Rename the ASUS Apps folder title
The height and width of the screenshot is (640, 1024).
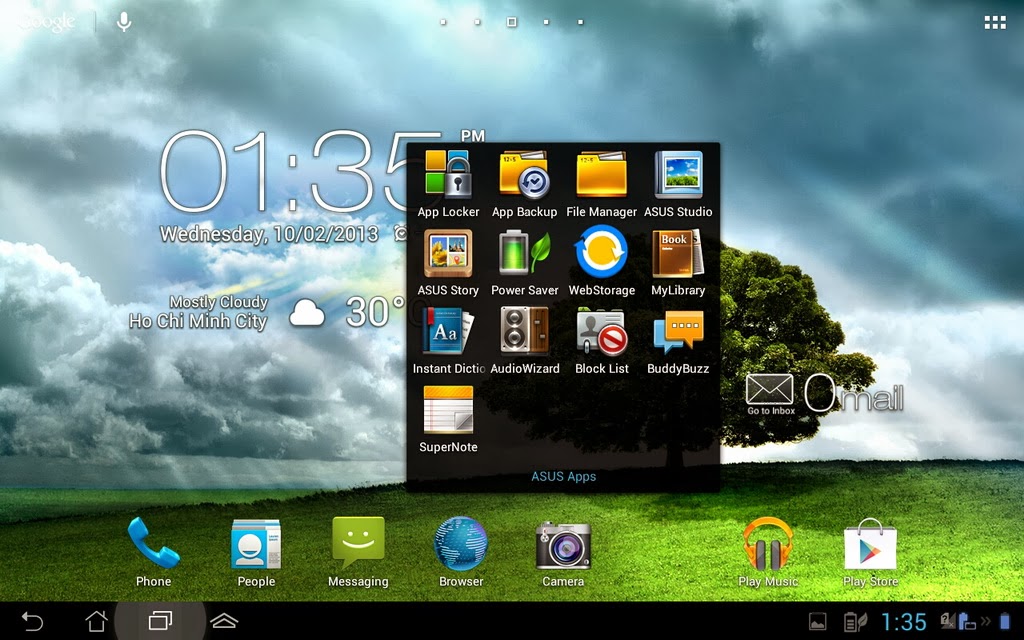click(564, 476)
